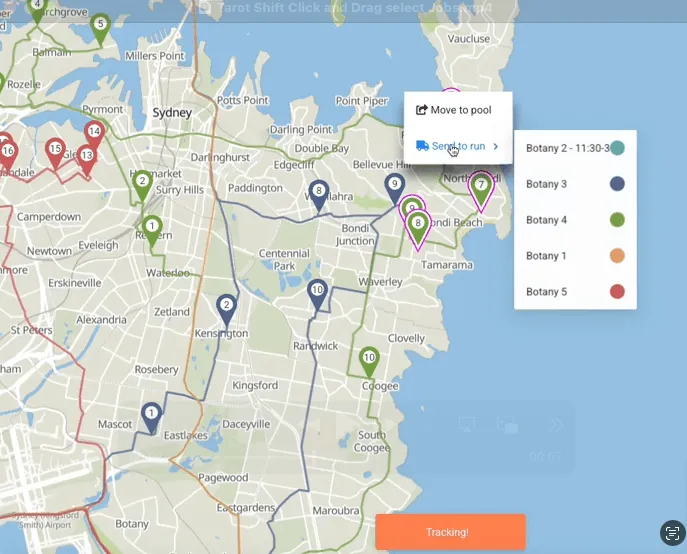Select Botany 5 run from list
This screenshot has height=554, width=687.
[575, 292]
